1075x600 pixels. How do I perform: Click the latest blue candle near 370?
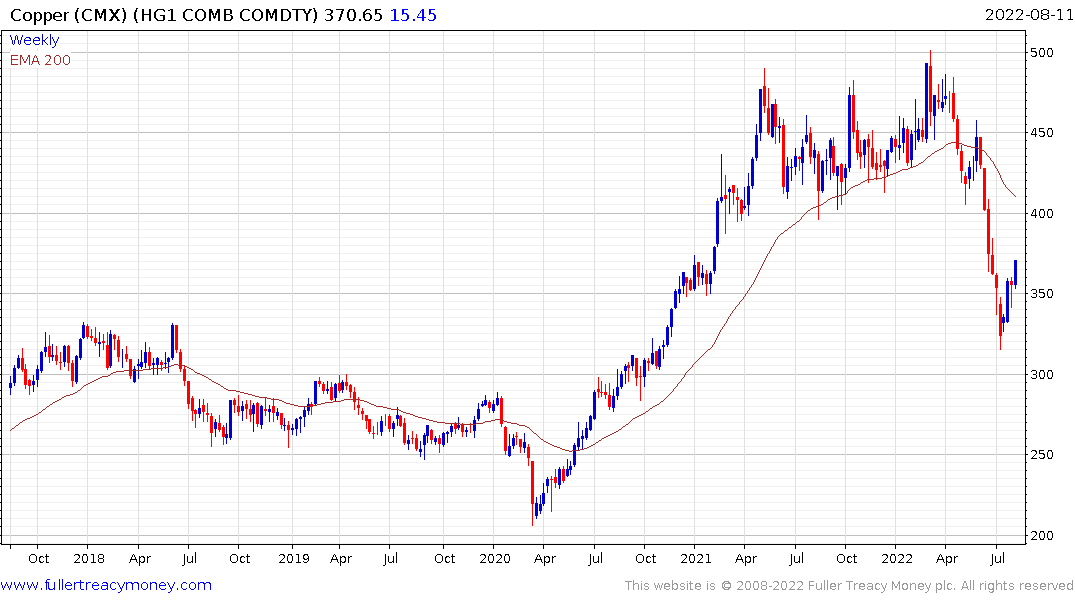point(1015,273)
